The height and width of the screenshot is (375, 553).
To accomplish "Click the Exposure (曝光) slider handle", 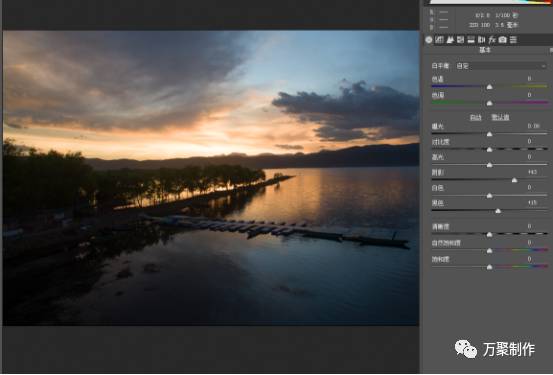I will point(490,134).
